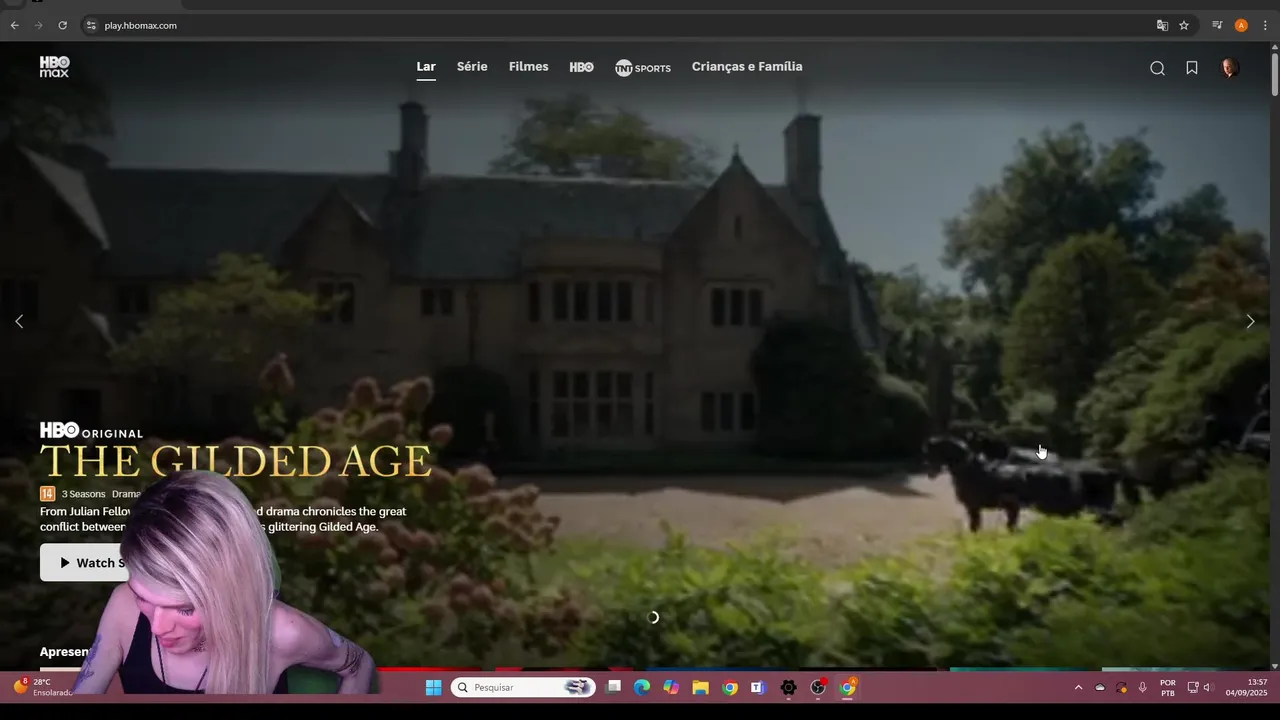Open File Explorer from taskbar
The height and width of the screenshot is (720, 1280).
click(x=700, y=687)
